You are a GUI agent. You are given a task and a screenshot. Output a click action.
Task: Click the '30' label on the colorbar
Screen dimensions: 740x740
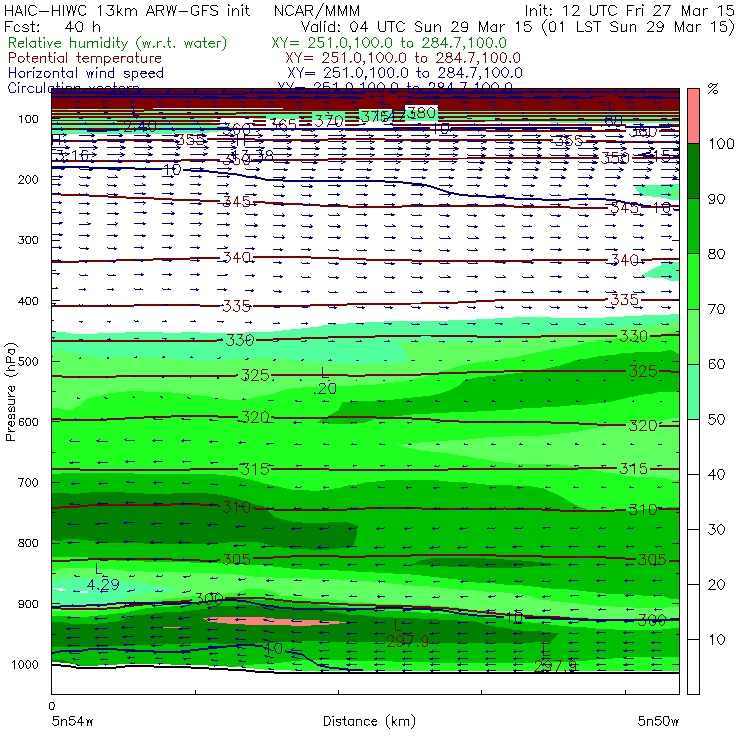coord(716,529)
